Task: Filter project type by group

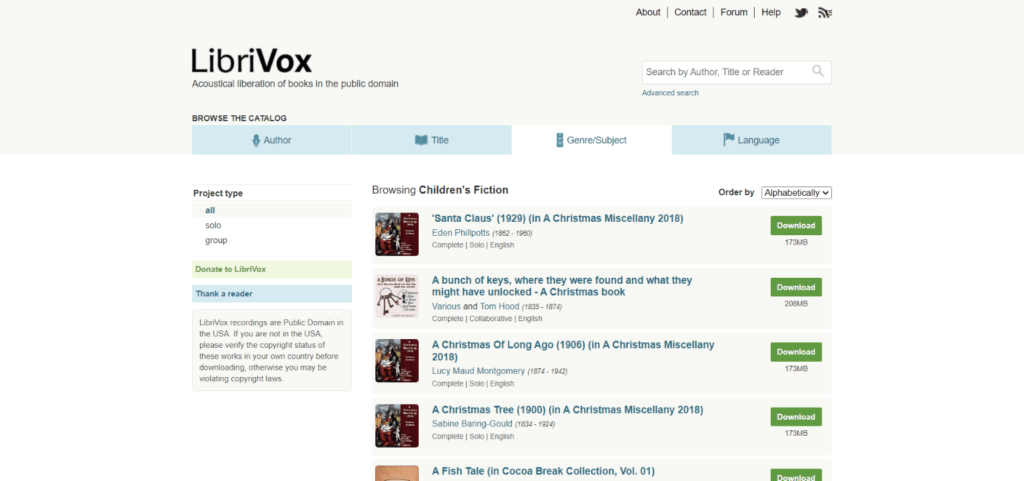Action: pos(216,240)
